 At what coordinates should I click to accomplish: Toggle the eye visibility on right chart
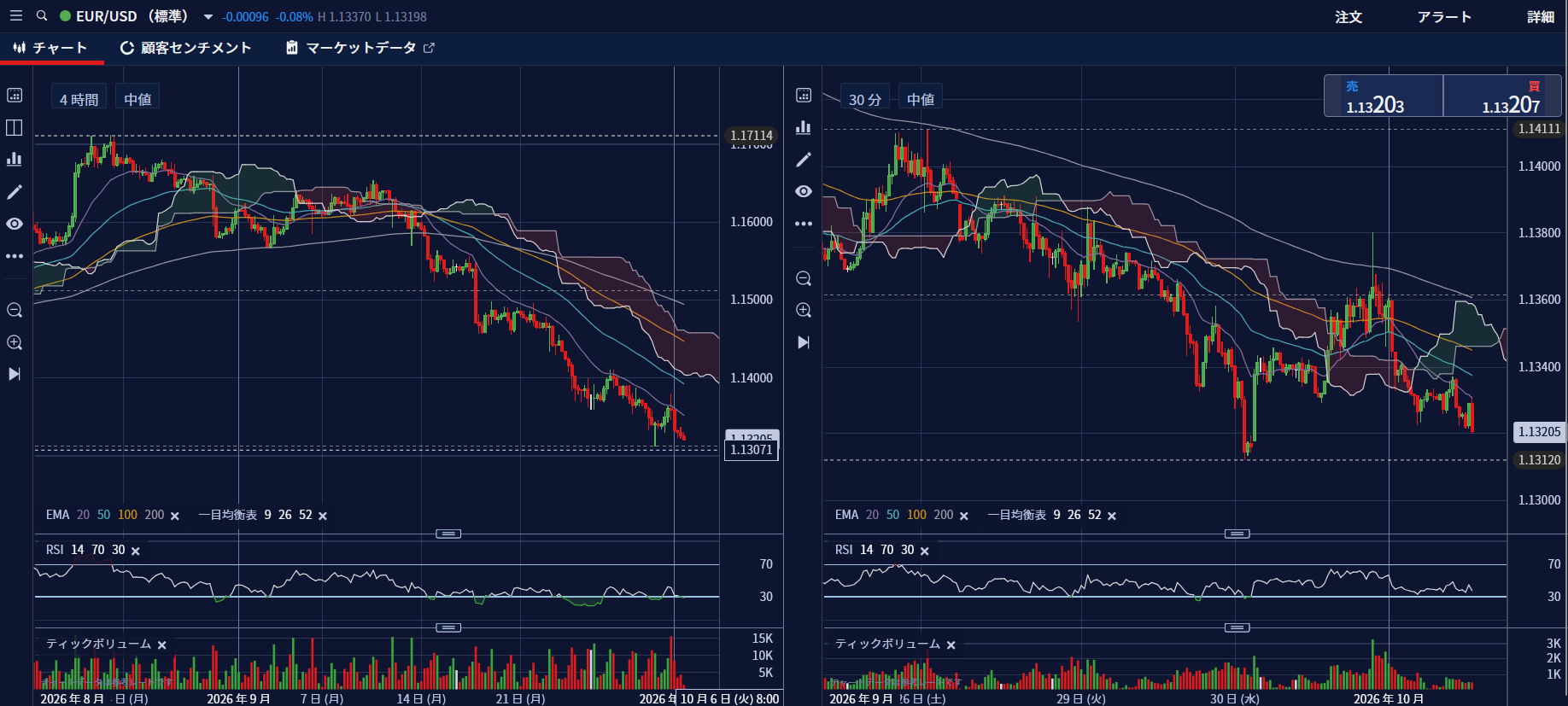coord(804,191)
